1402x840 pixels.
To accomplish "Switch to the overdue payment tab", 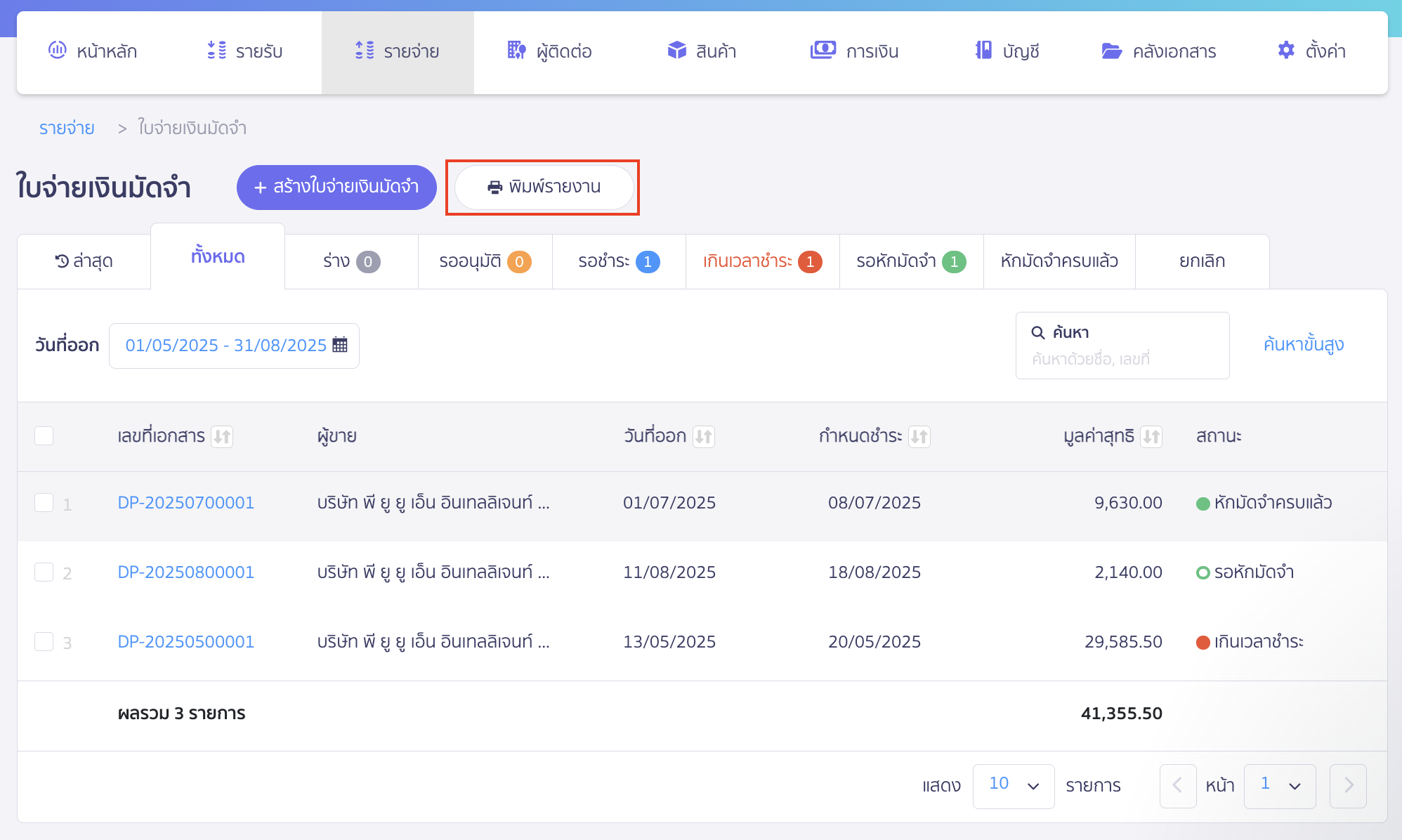I will (x=762, y=261).
